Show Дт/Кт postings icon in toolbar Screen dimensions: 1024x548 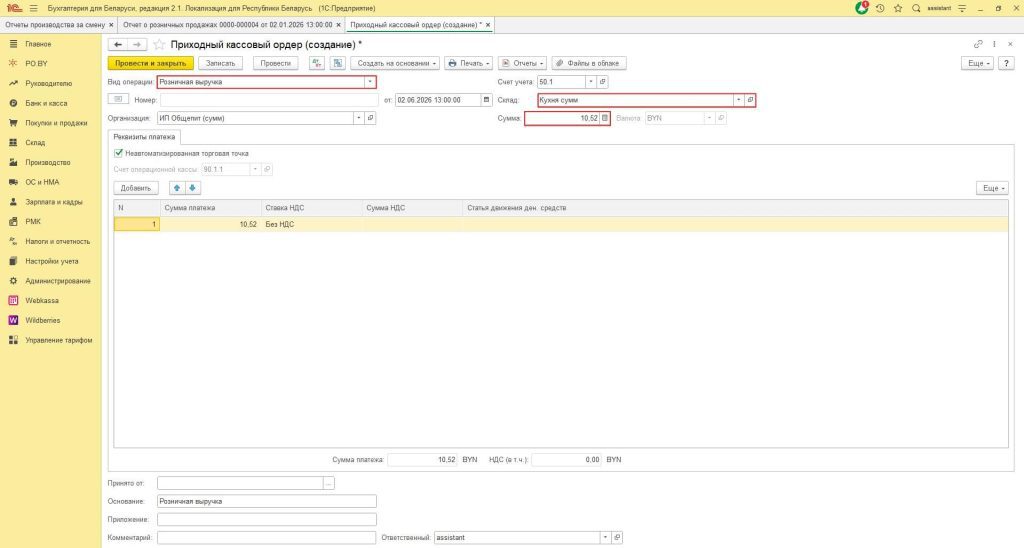pos(317,63)
